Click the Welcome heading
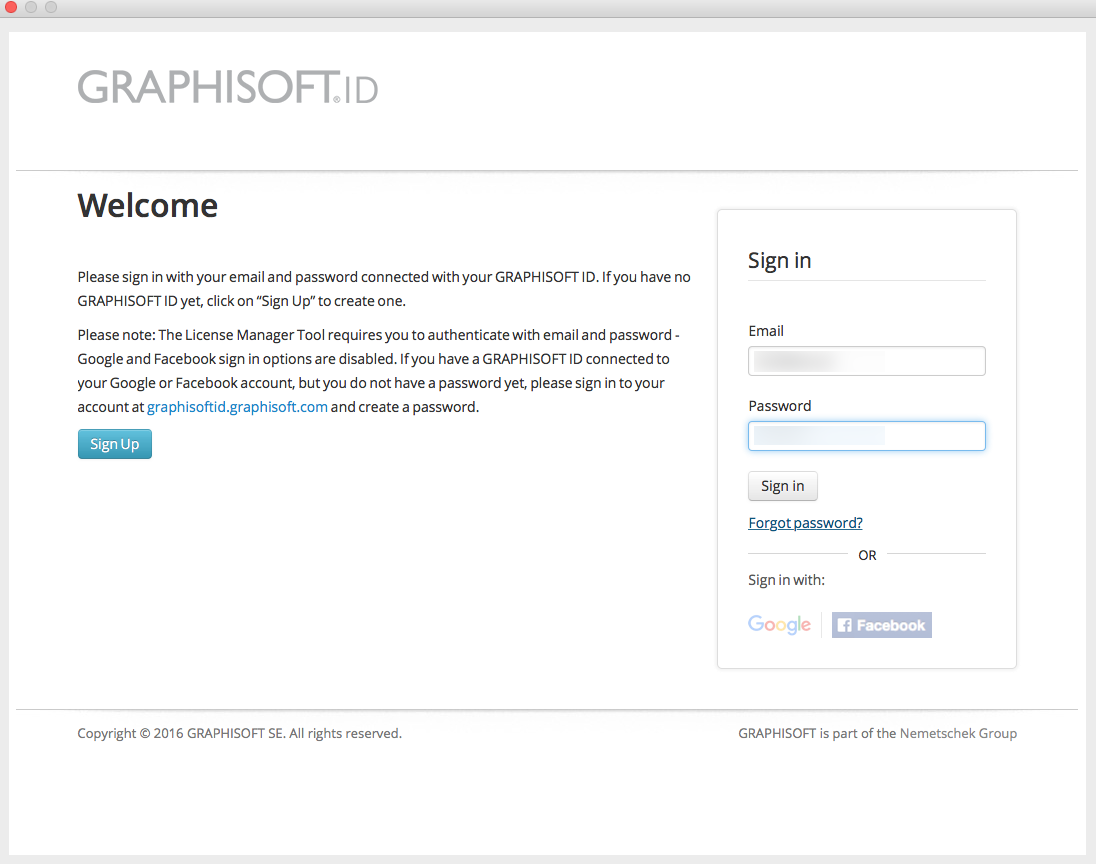Screen dimensions: 1096x864 (147, 206)
